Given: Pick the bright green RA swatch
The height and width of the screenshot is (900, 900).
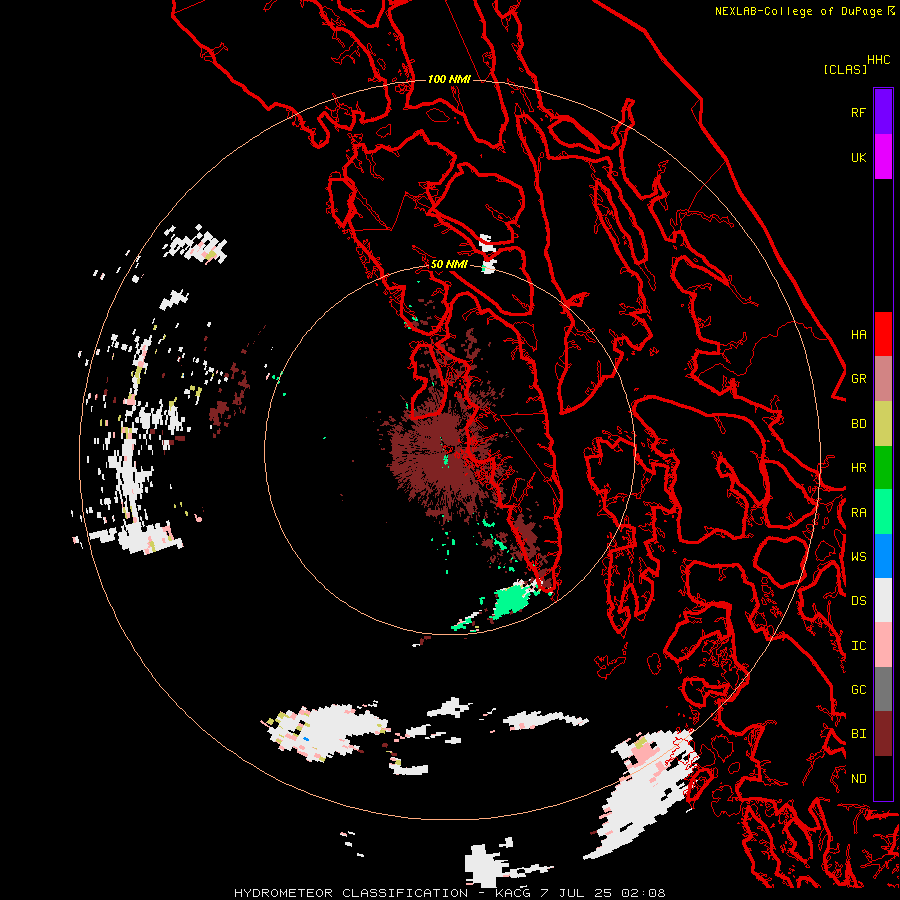Looking at the screenshot, I should click(883, 512).
